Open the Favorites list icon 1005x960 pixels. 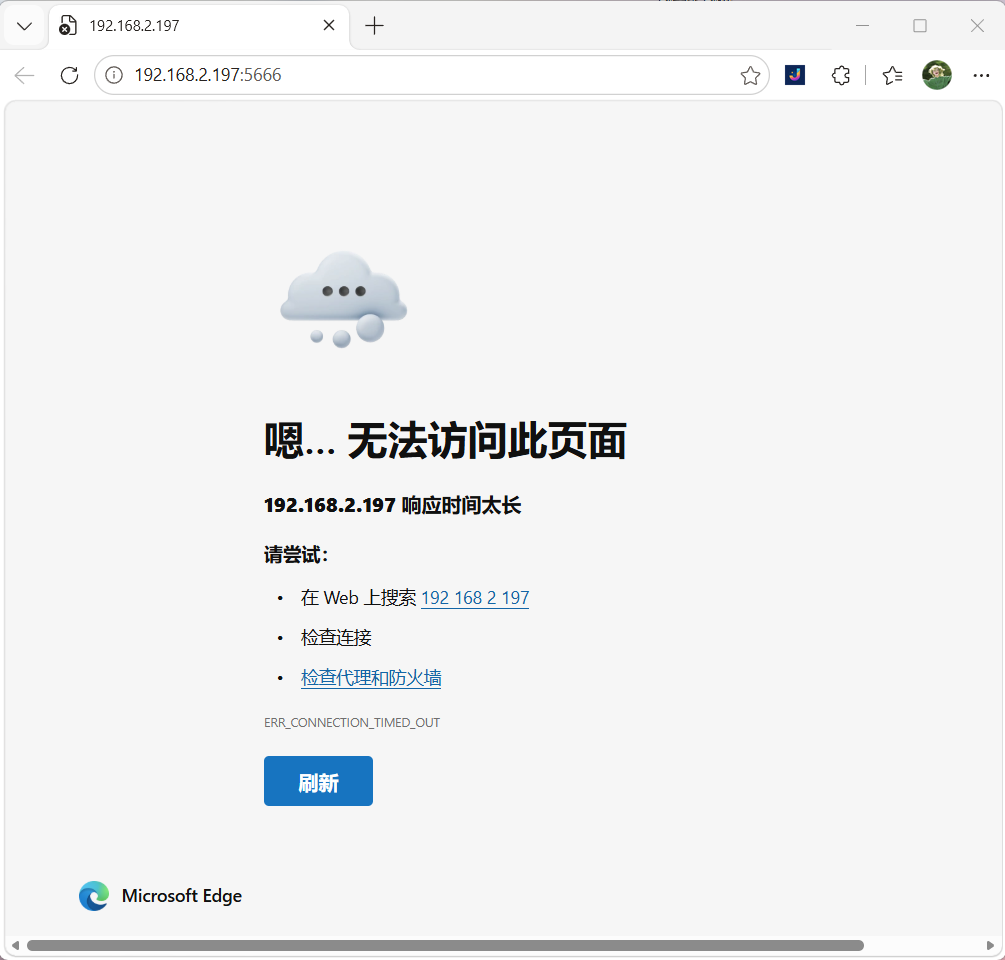coord(892,76)
